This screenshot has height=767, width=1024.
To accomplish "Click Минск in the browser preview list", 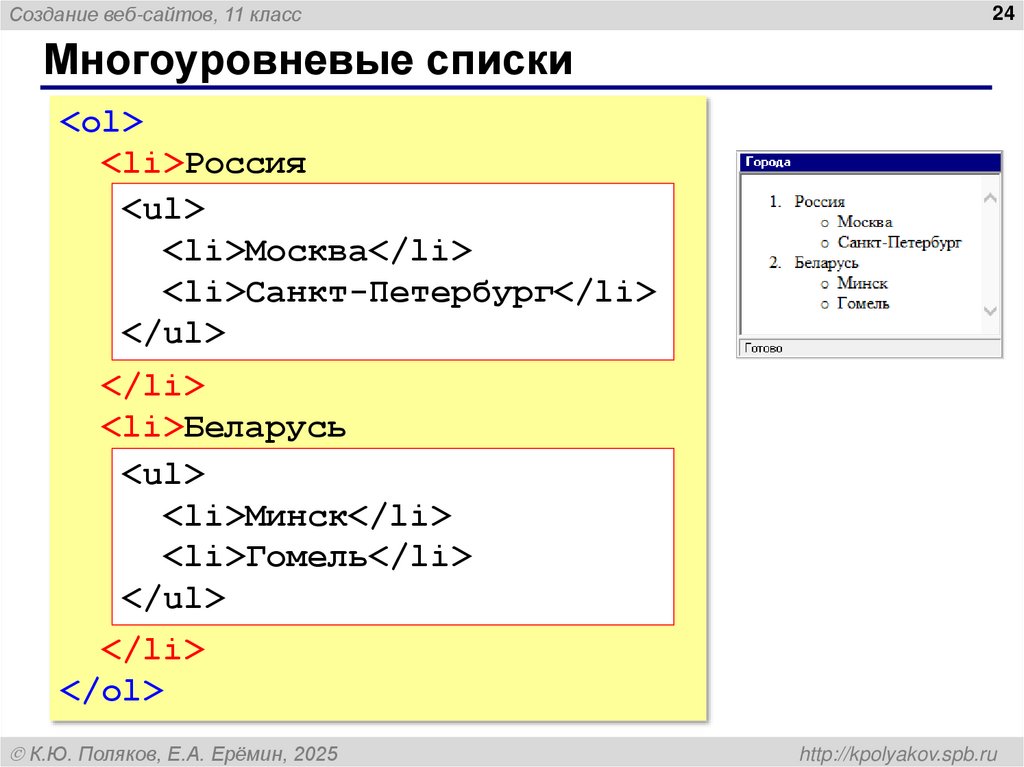I will click(x=862, y=283).
